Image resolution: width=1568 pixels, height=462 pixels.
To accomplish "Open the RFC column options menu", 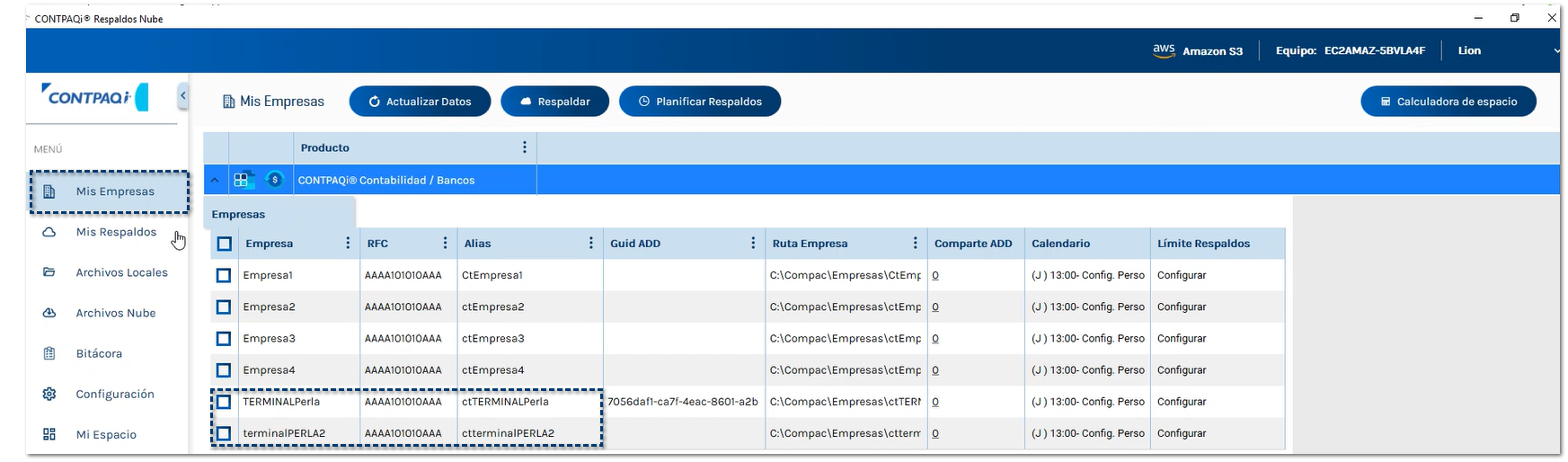I will tap(445, 243).
